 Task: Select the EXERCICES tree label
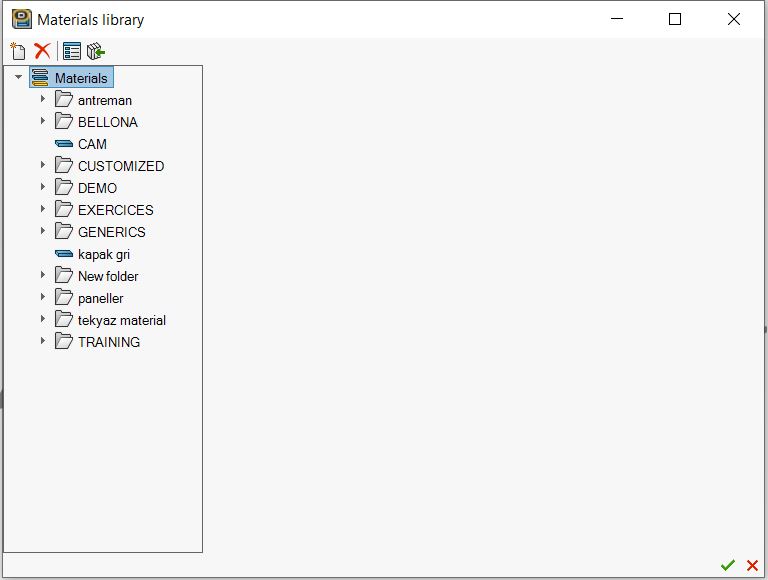coord(116,210)
